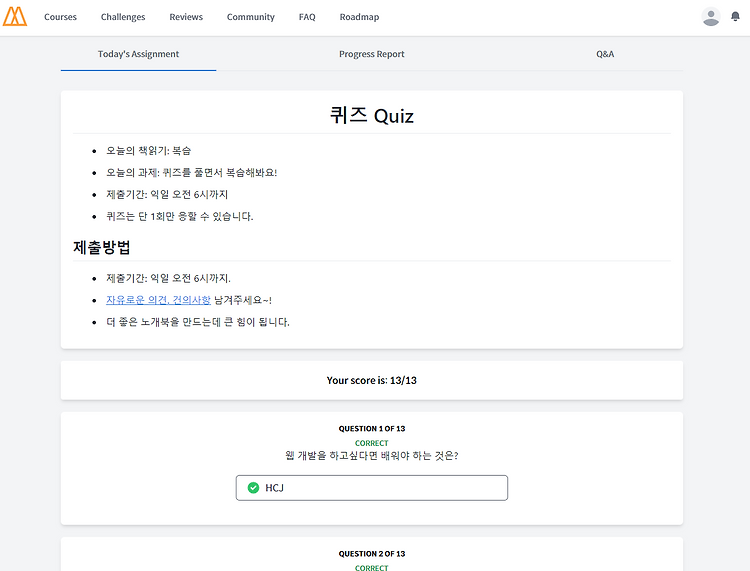Click the orange site logo
Image resolution: width=750 pixels, height=571 pixels.
15,17
